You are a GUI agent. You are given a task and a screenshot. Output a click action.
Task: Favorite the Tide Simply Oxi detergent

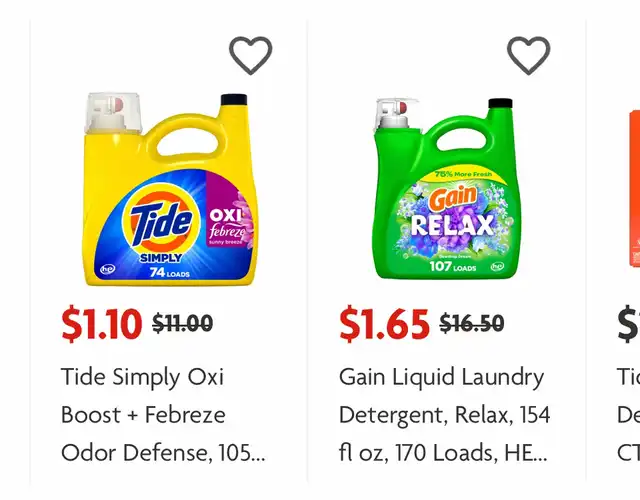tap(250, 55)
